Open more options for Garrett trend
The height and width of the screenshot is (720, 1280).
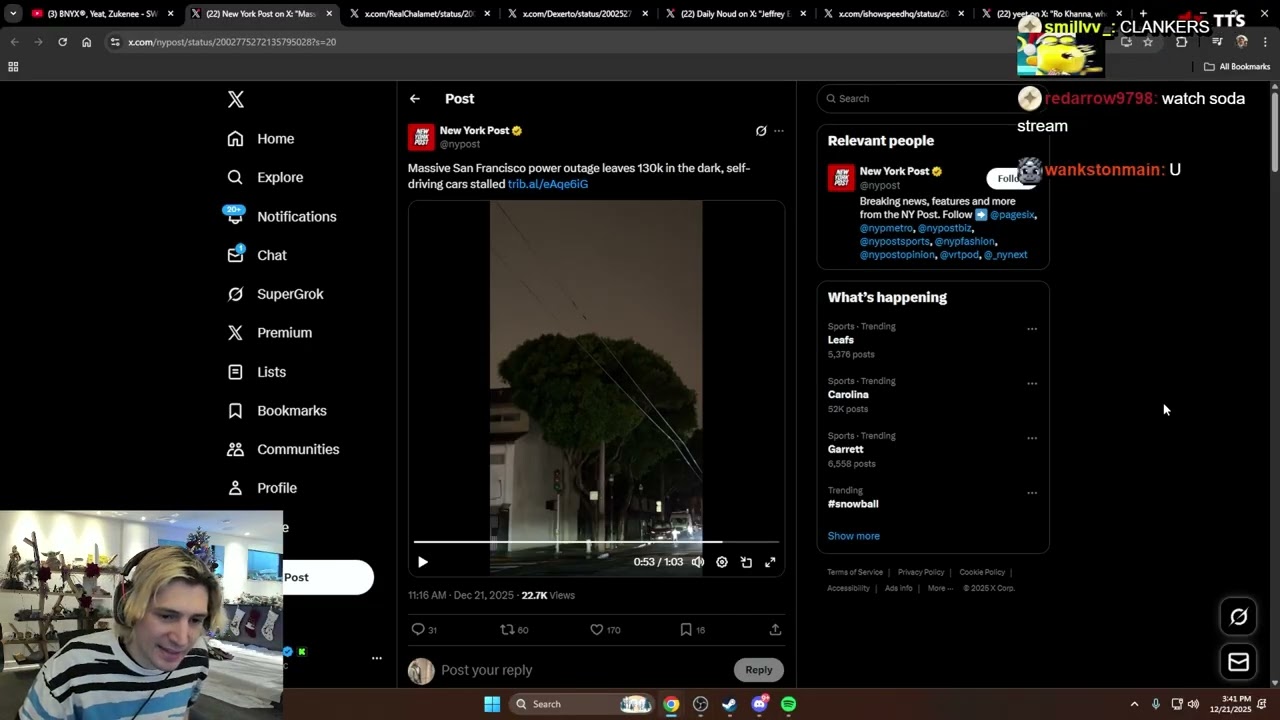[1032, 438]
